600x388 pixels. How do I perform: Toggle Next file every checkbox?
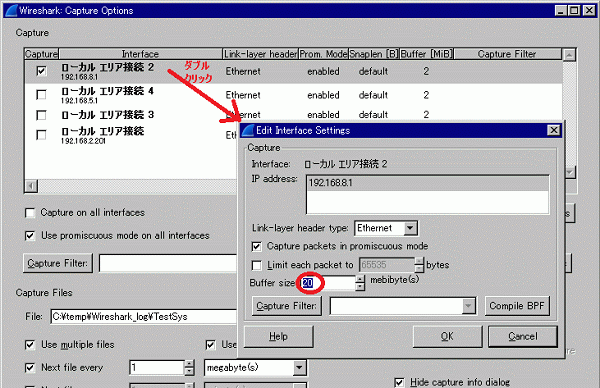point(30,368)
